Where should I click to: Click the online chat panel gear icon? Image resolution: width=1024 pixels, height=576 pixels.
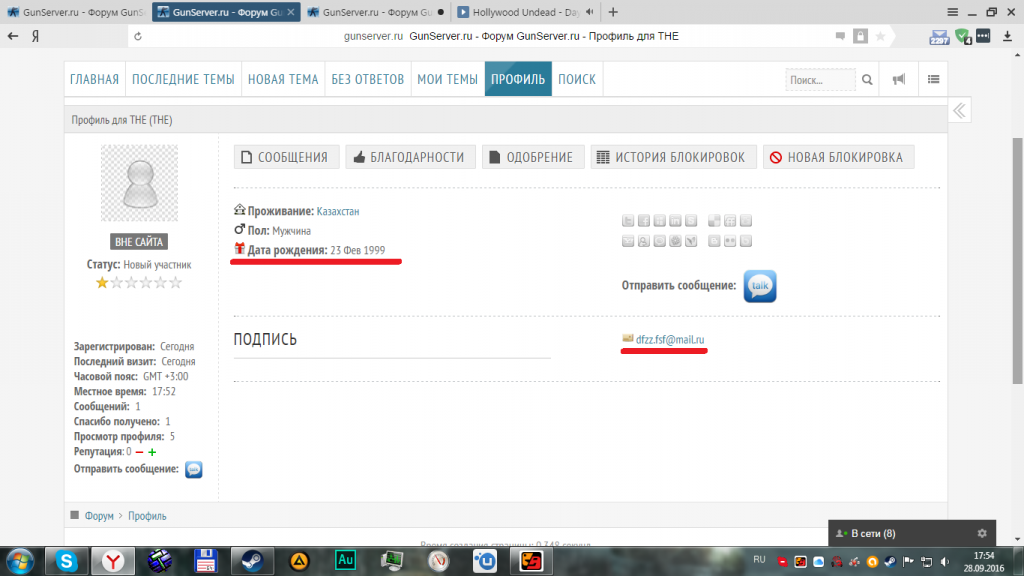981,534
